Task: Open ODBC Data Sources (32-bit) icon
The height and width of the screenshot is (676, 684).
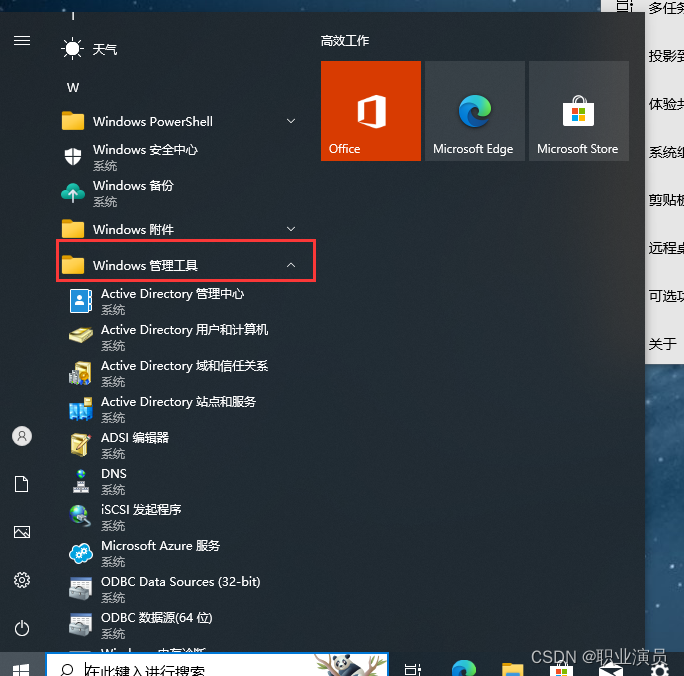Action: (81, 589)
